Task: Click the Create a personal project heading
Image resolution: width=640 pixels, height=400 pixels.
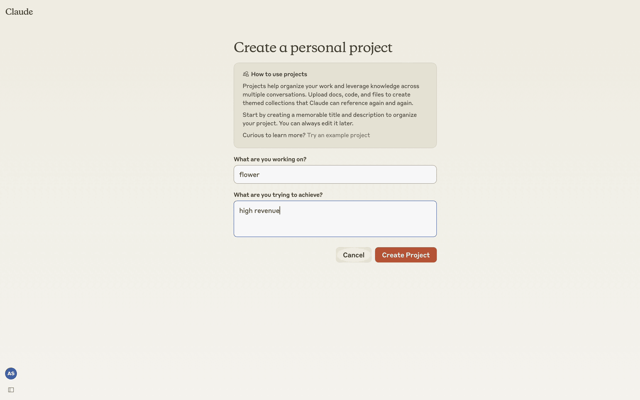Action: click(x=313, y=47)
